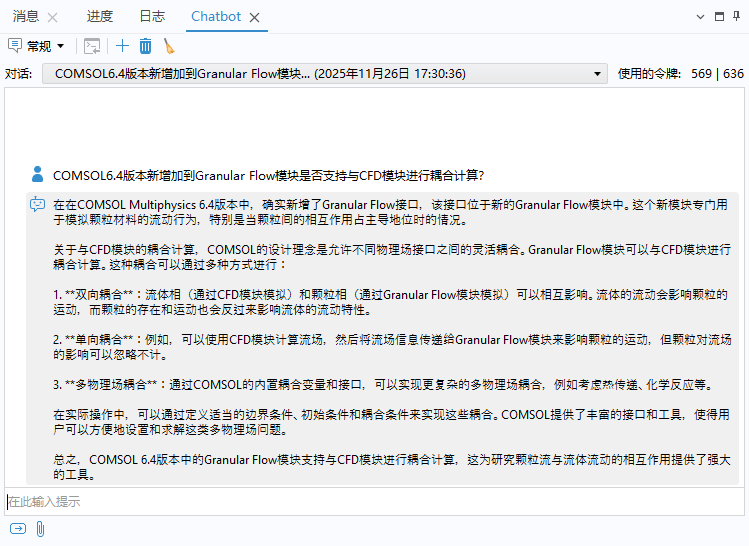Image resolution: width=749 pixels, height=546 pixels.
Task: Click the paragraph starting 关于与CFD模块
Action: click(392, 257)
